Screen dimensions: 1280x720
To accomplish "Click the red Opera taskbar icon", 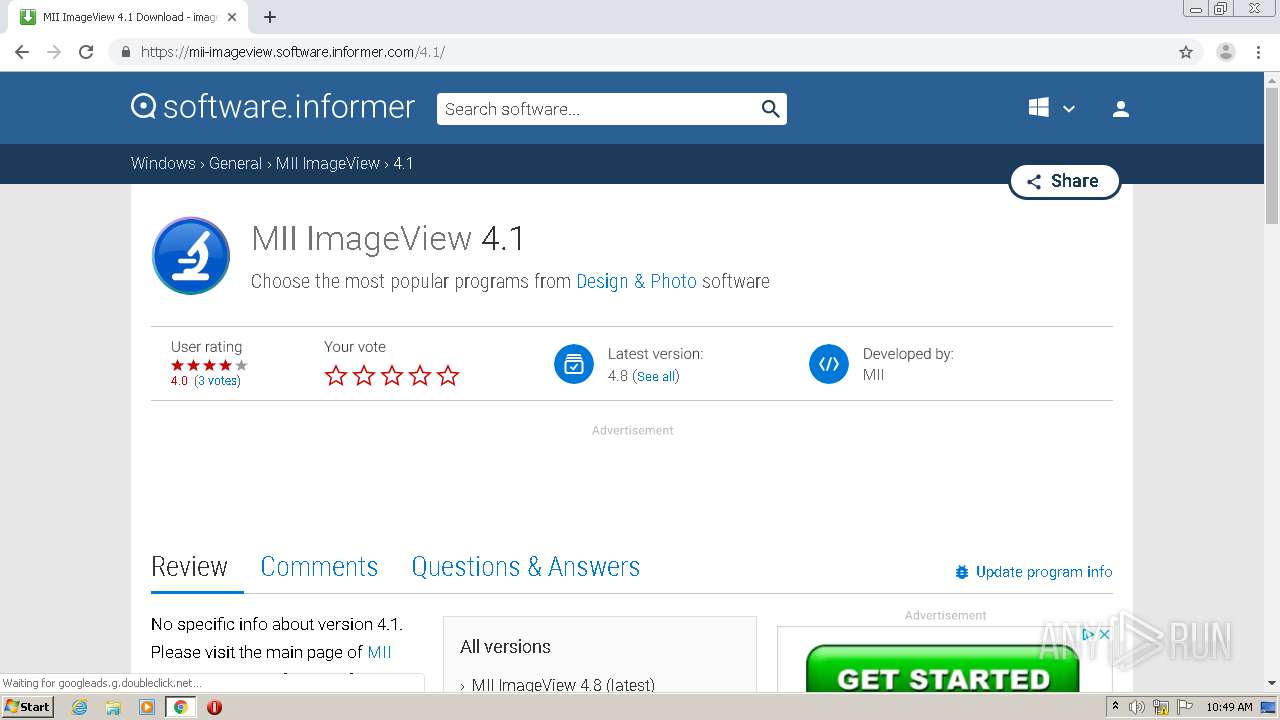I will [x=214, y=707].
